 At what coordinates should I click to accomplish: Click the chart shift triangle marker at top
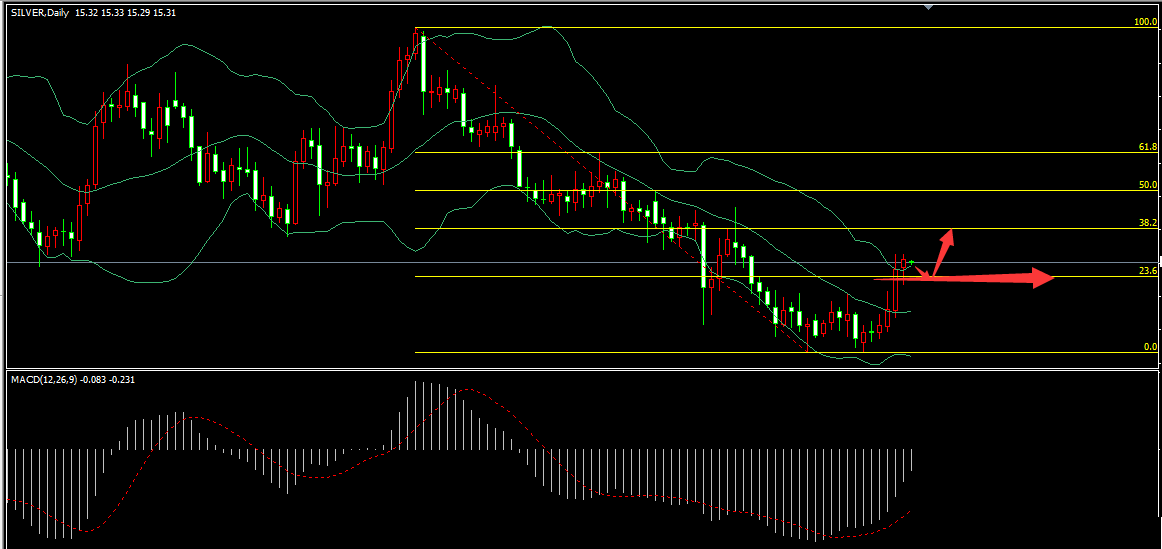(x=929, y=8)
